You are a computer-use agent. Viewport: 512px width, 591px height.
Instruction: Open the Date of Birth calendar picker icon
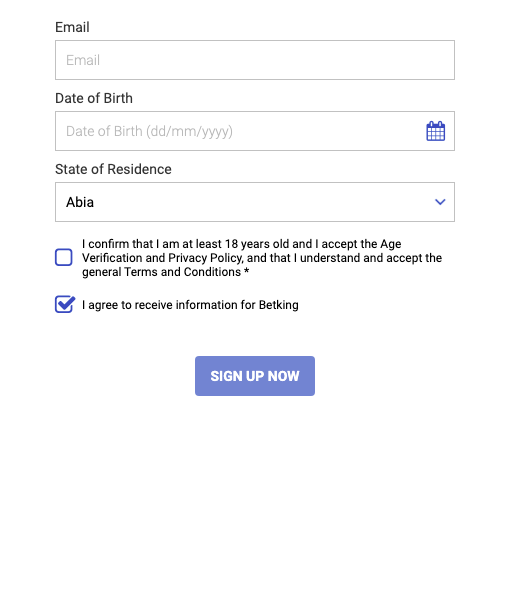(435, 131)
